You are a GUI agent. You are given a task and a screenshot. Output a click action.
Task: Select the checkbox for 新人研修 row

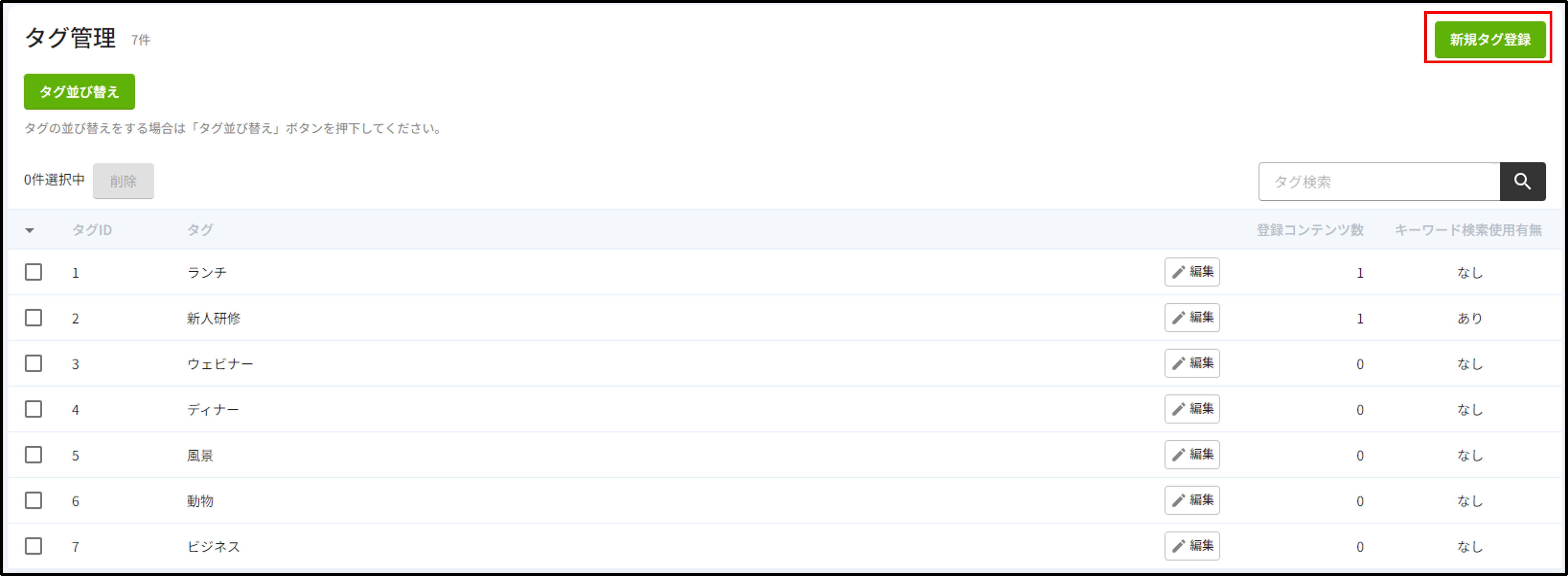33,318
